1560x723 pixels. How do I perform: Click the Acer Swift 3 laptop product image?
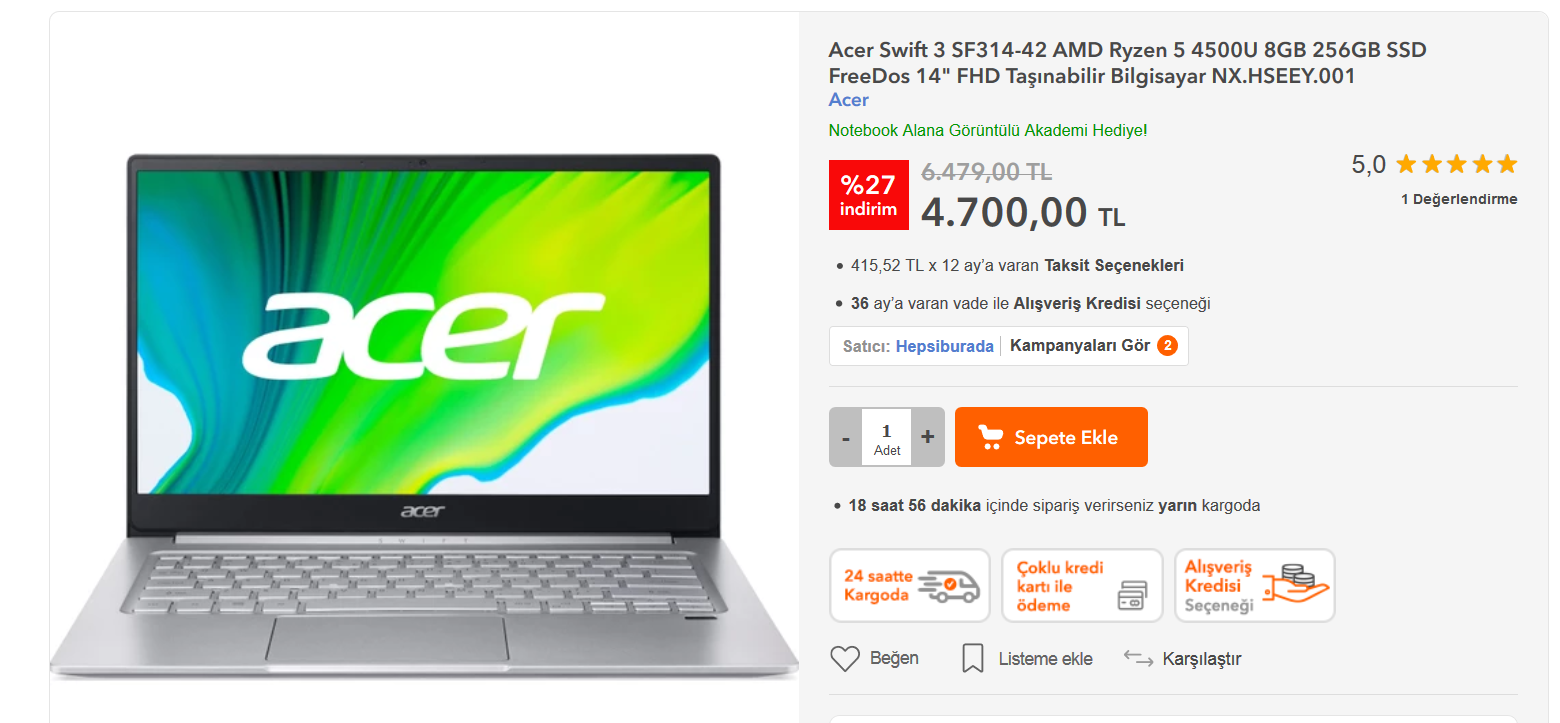[x=424, y=417]
